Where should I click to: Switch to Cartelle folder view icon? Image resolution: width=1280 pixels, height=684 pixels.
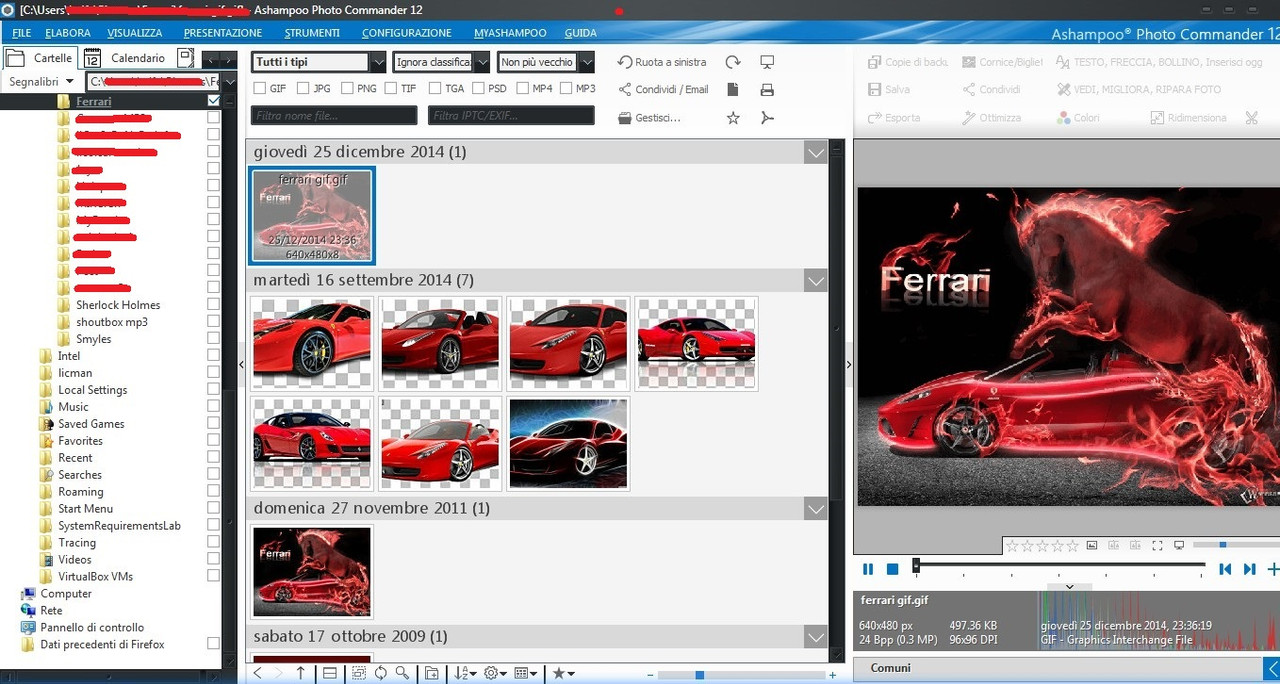(15, 58)
